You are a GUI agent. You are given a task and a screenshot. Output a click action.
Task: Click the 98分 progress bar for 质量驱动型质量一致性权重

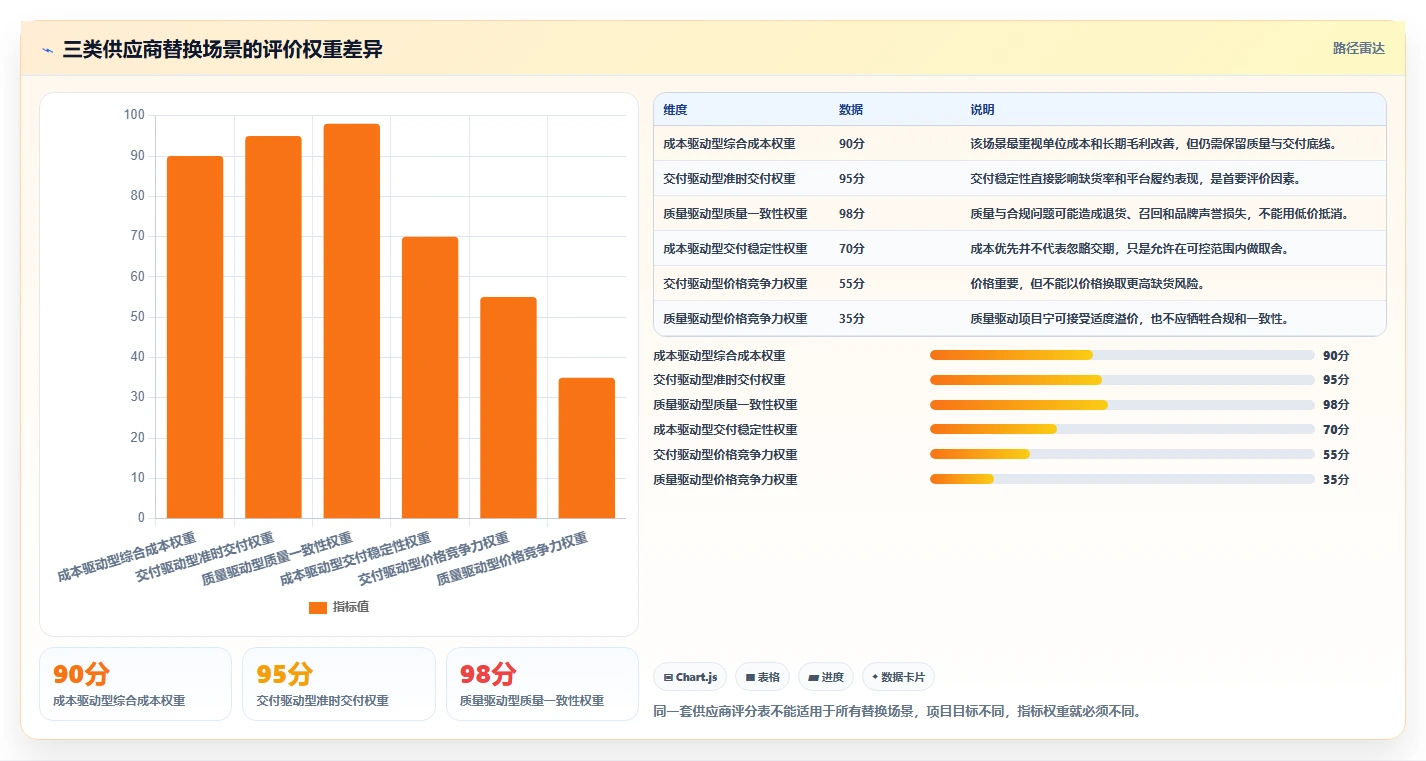coord(1122,405)
